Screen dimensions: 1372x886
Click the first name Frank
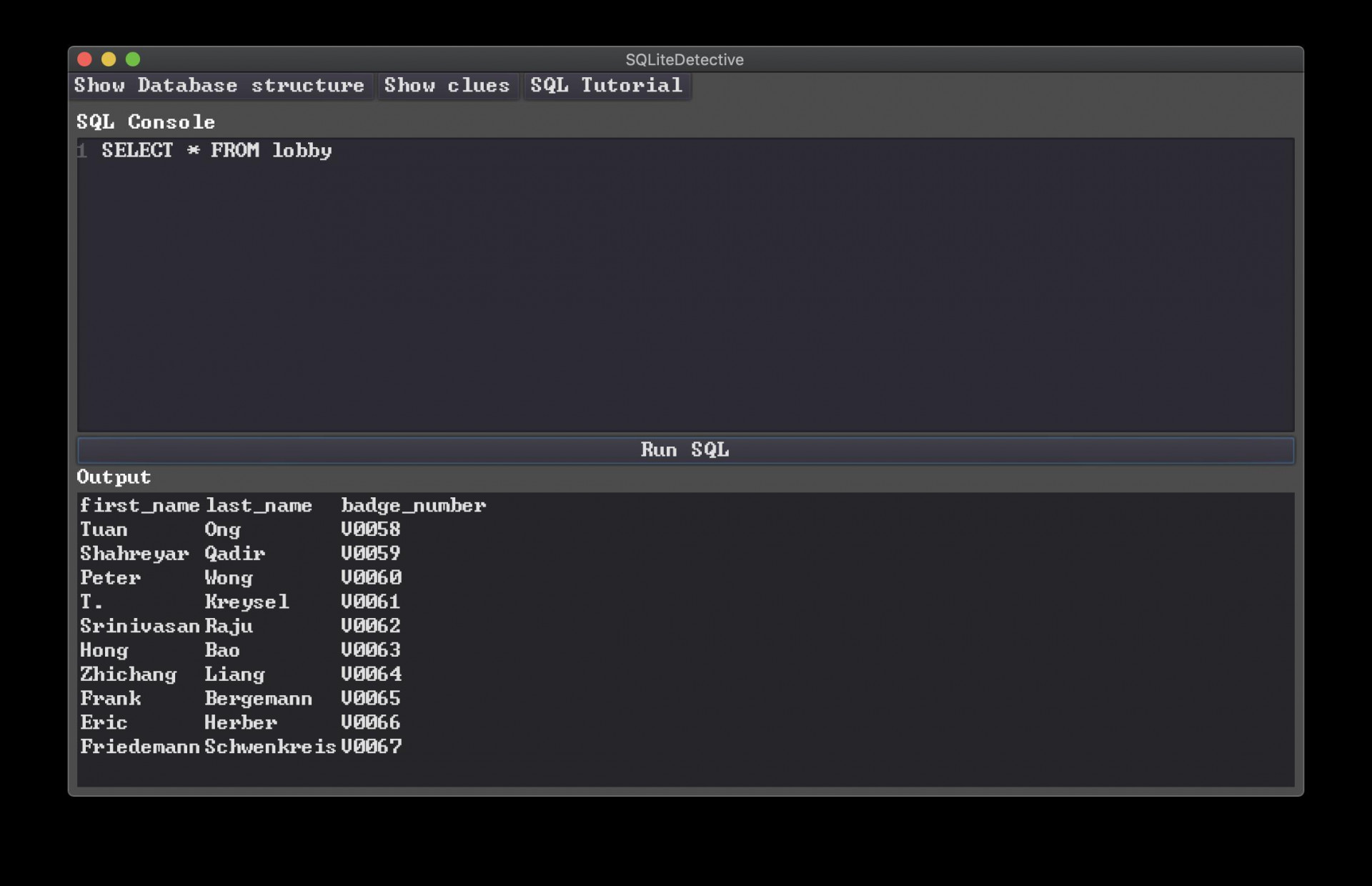110,700
